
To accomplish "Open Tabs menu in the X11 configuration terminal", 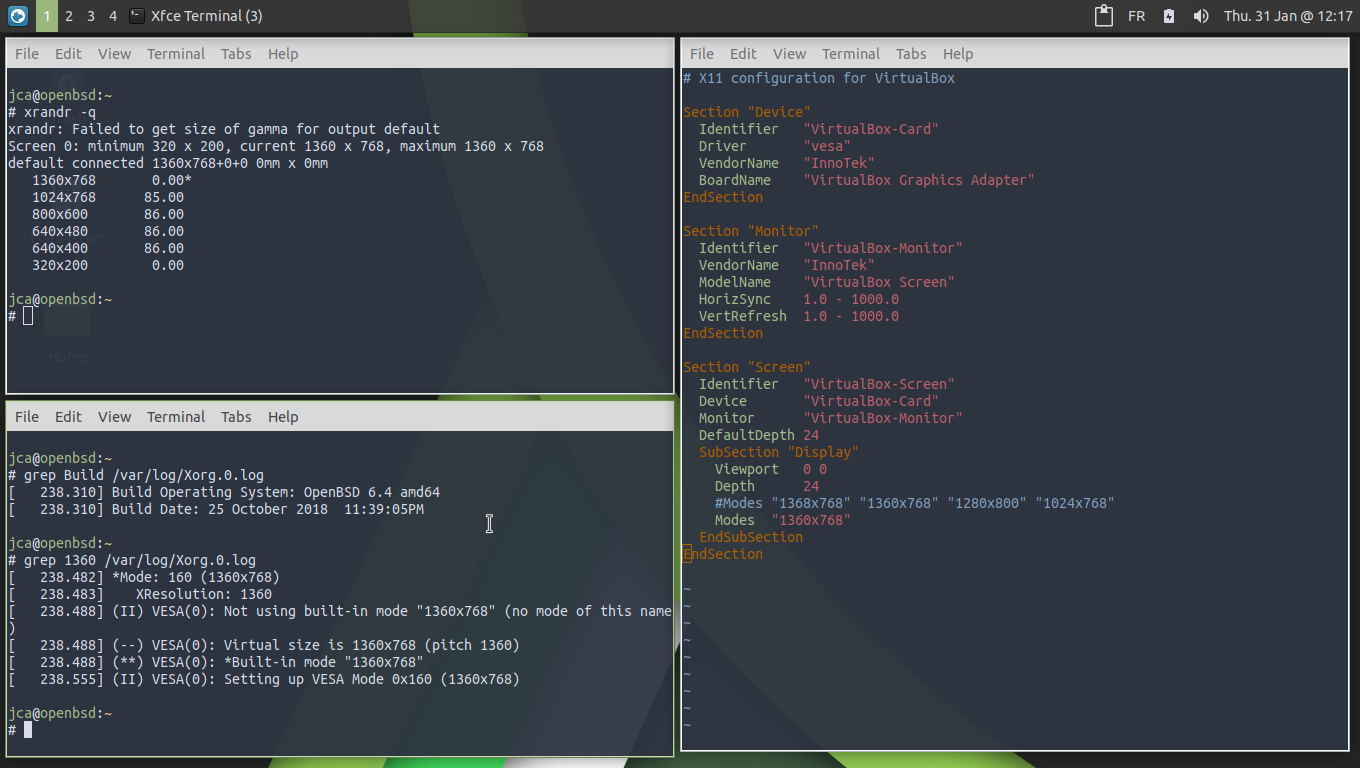I will [x=911, y=54].
